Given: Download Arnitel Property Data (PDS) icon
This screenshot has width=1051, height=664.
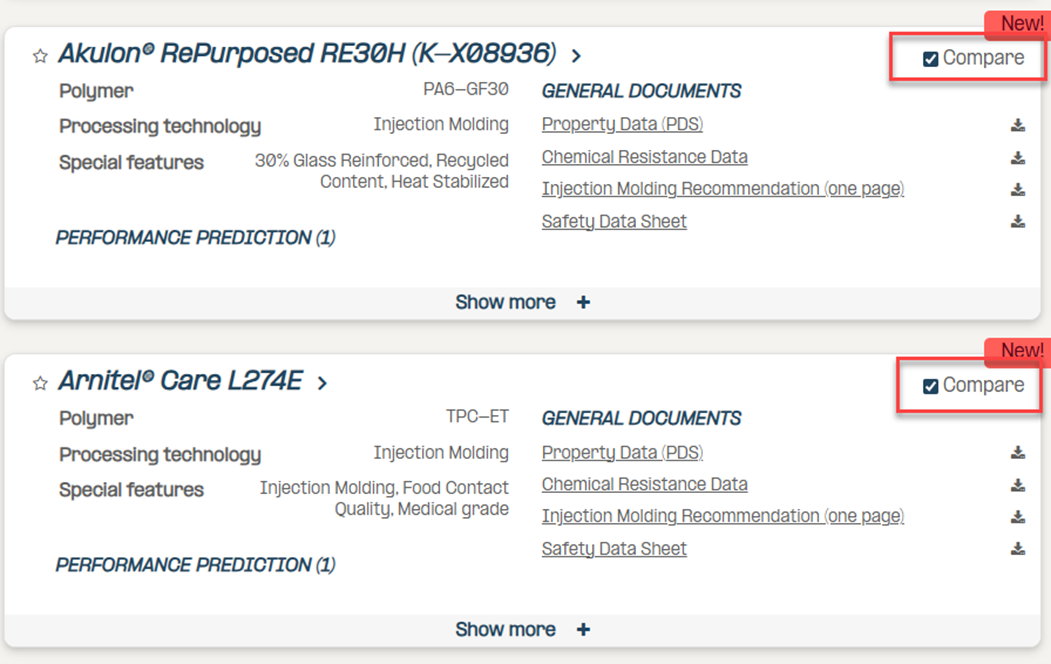Looking at the screenshot, I should pyautogui.click(x=1017, y=453).
